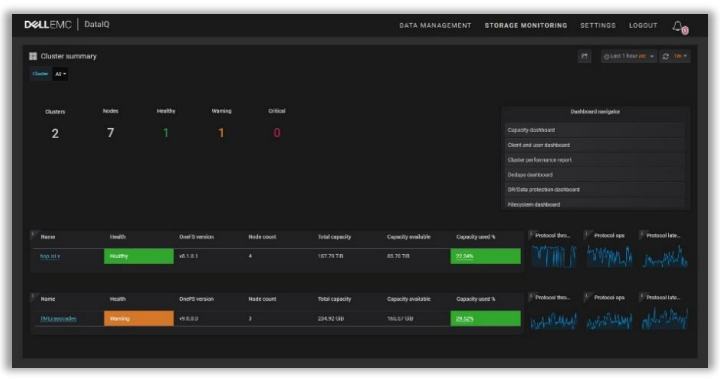Open the Dedupe dashboard link
This screenshot has width=720, height=380.
(595, 175)
